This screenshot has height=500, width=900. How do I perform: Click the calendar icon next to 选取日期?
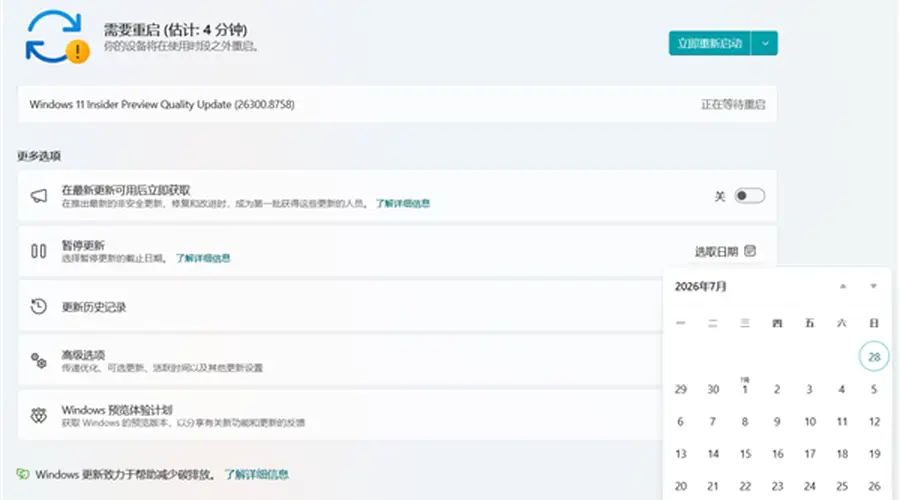pos(750,251)
